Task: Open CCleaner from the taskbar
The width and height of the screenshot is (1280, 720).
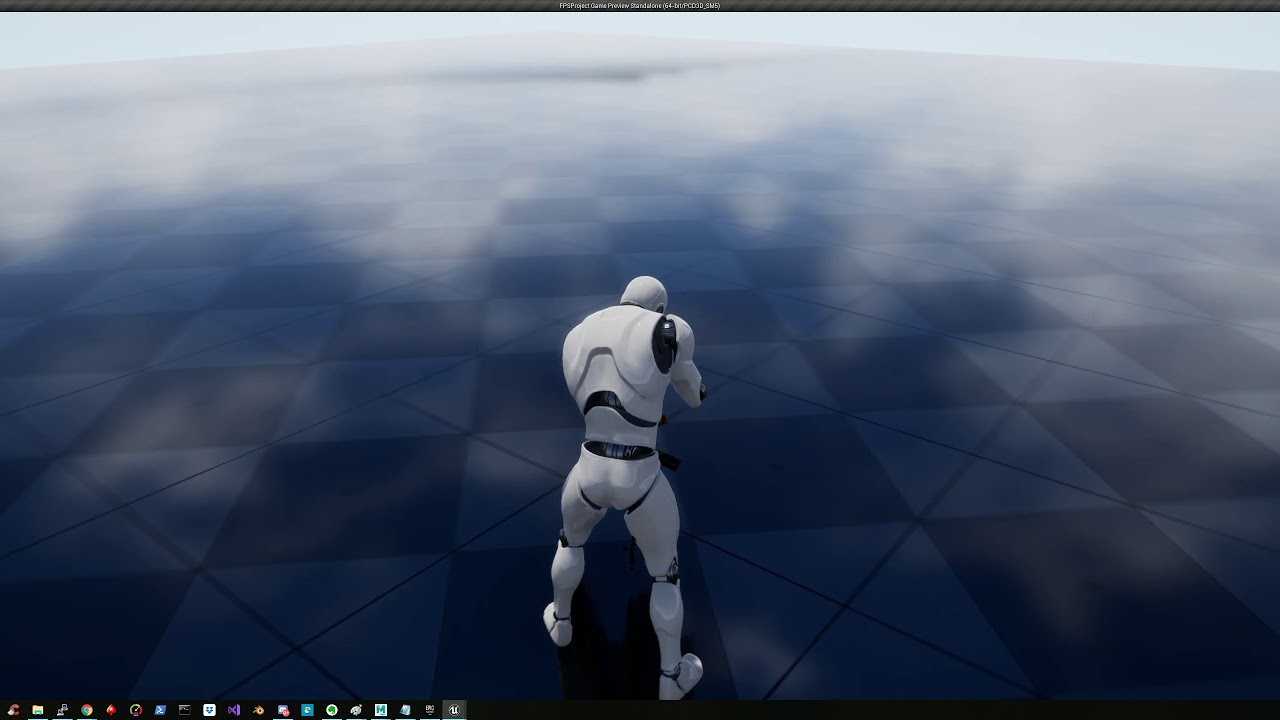Action: pyautogui.click(x=14, y=710)
